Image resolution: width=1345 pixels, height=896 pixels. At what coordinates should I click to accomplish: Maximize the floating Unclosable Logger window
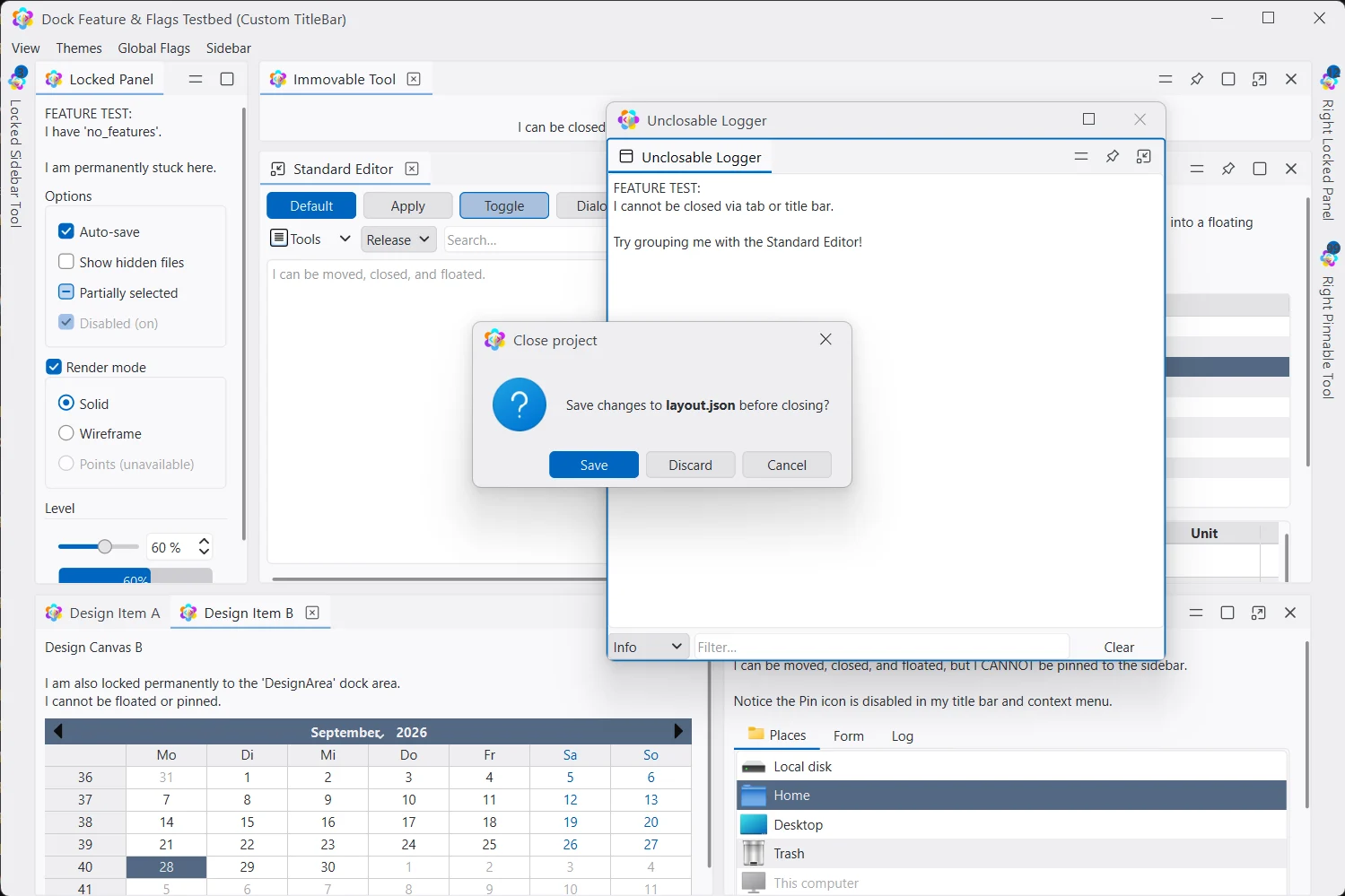click(1089, 119)
